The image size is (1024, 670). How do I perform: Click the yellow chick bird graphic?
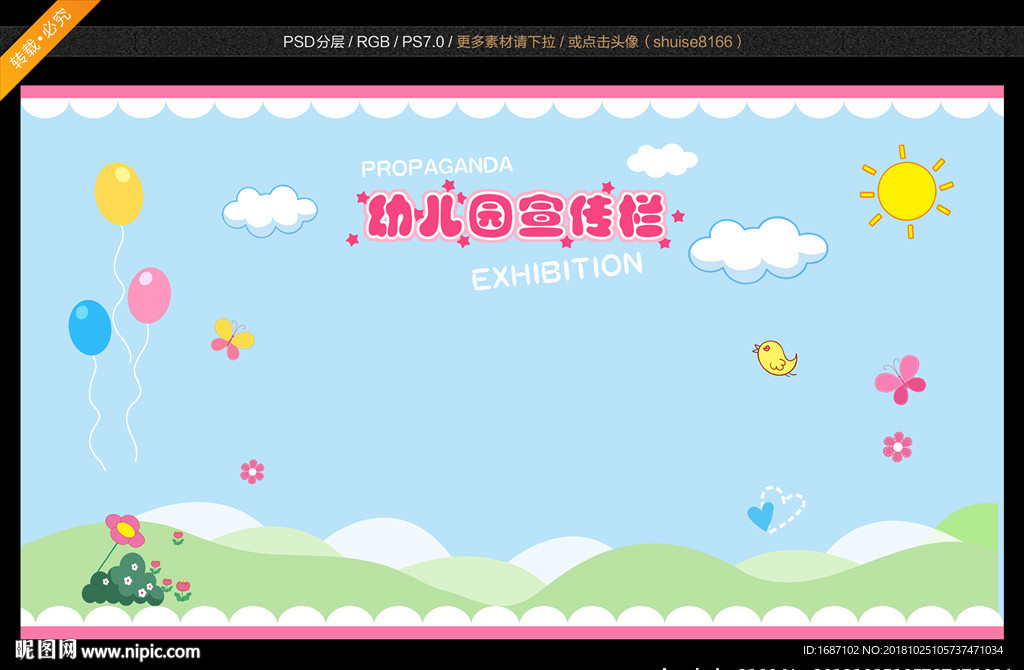pos(775,358)
